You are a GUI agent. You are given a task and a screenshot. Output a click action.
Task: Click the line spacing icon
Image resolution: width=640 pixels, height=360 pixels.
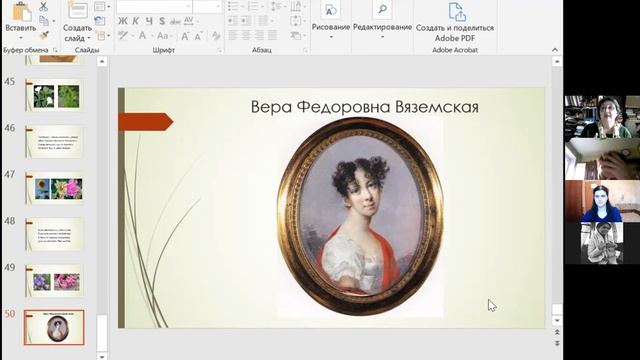coord(276,6)
